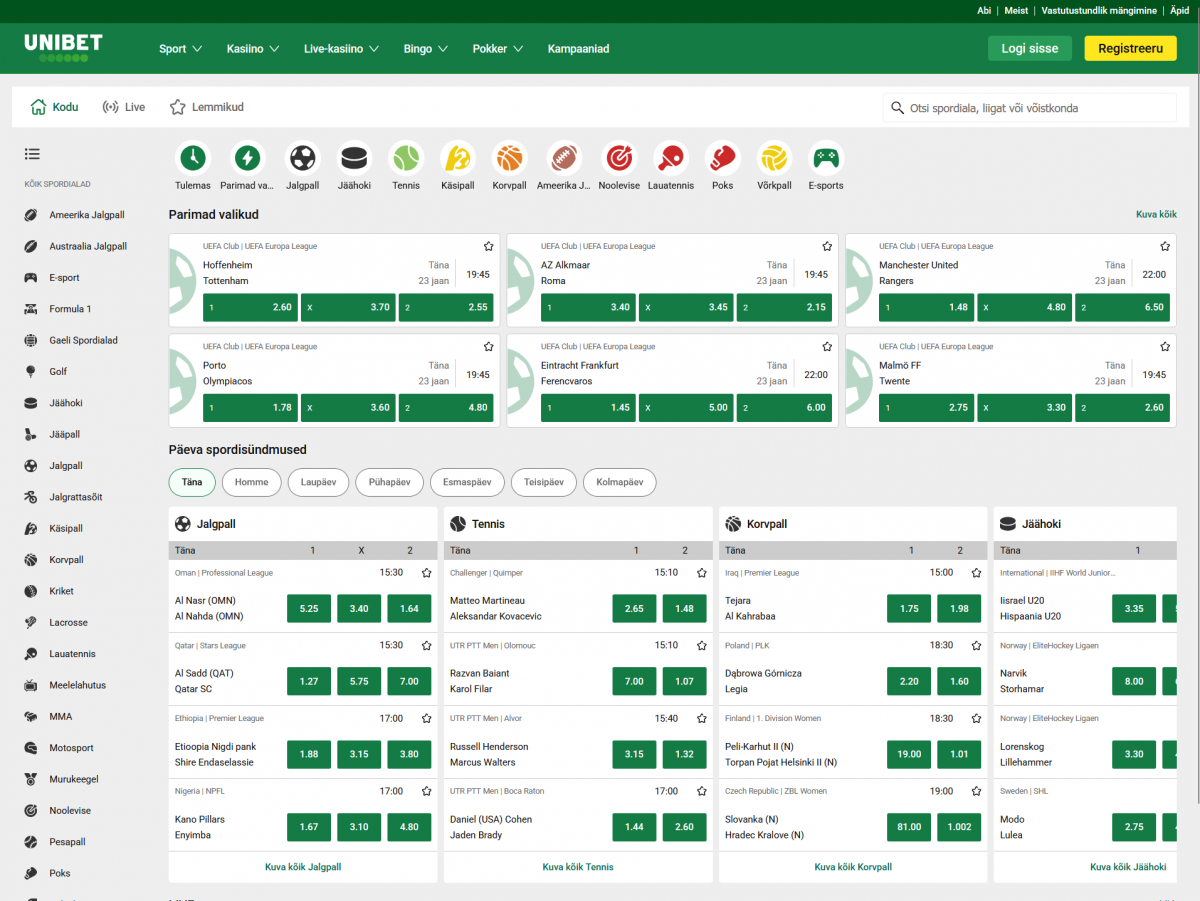
Task: Open the Korvpall basketball category icon
Action: (x=510, y=158)
